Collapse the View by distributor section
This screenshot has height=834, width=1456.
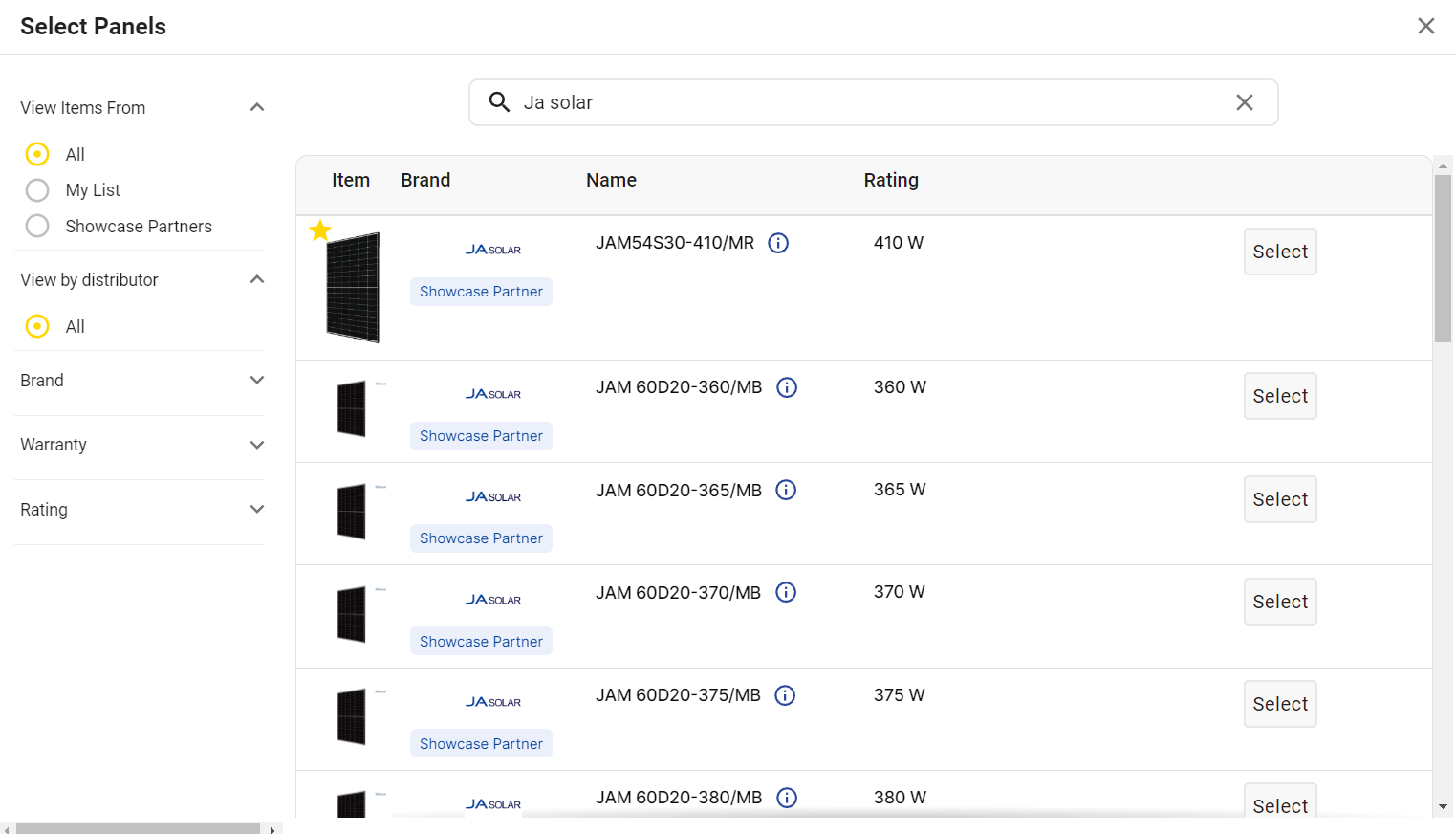(256, 279)
